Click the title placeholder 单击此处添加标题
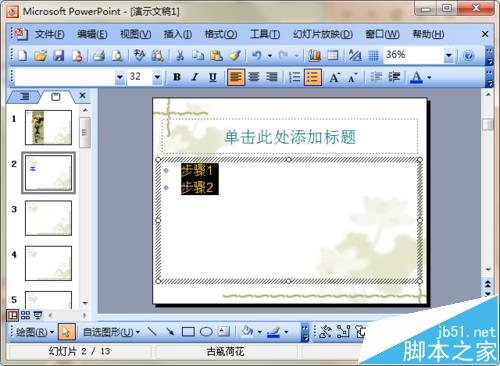The width and height of the screenshot is (500, 366). [290, 137]
